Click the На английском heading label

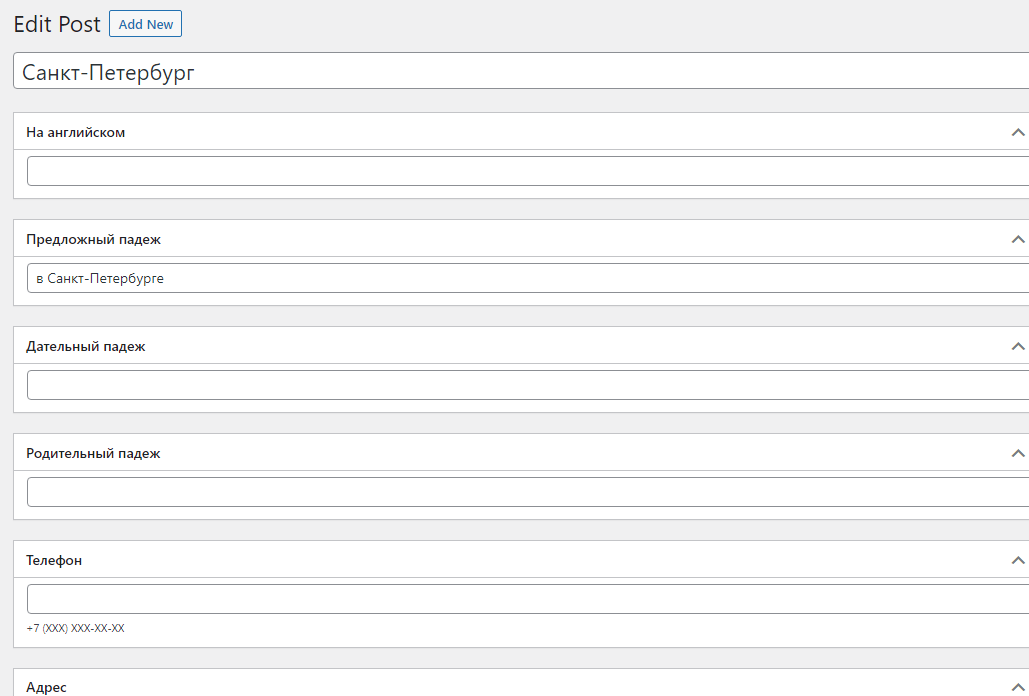pos(76,132)
